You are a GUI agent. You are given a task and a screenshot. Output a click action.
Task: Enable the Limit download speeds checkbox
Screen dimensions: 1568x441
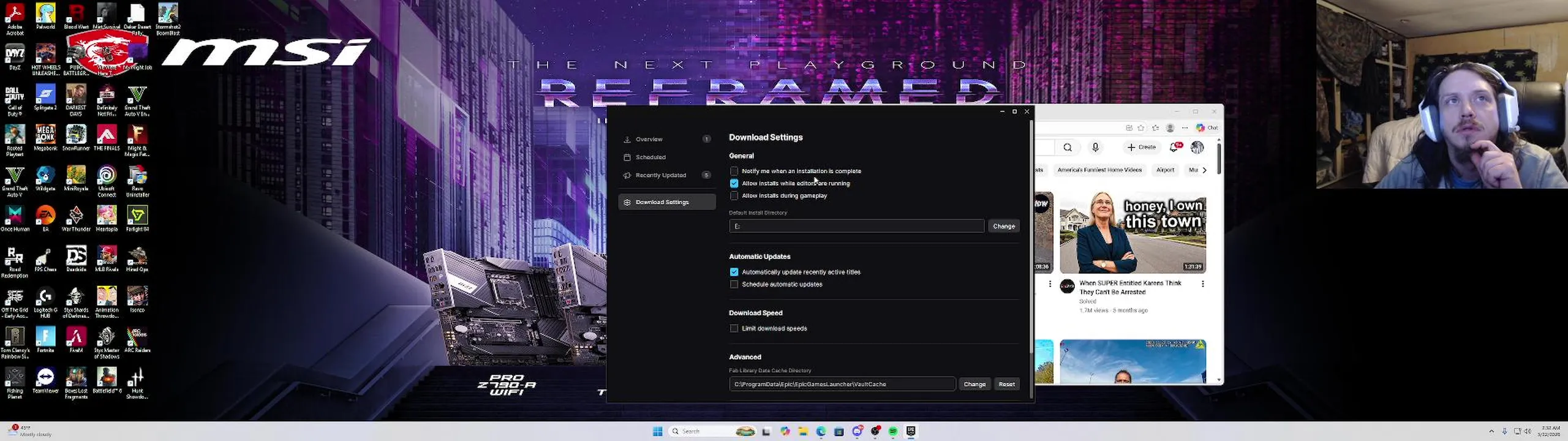(734, 328)
